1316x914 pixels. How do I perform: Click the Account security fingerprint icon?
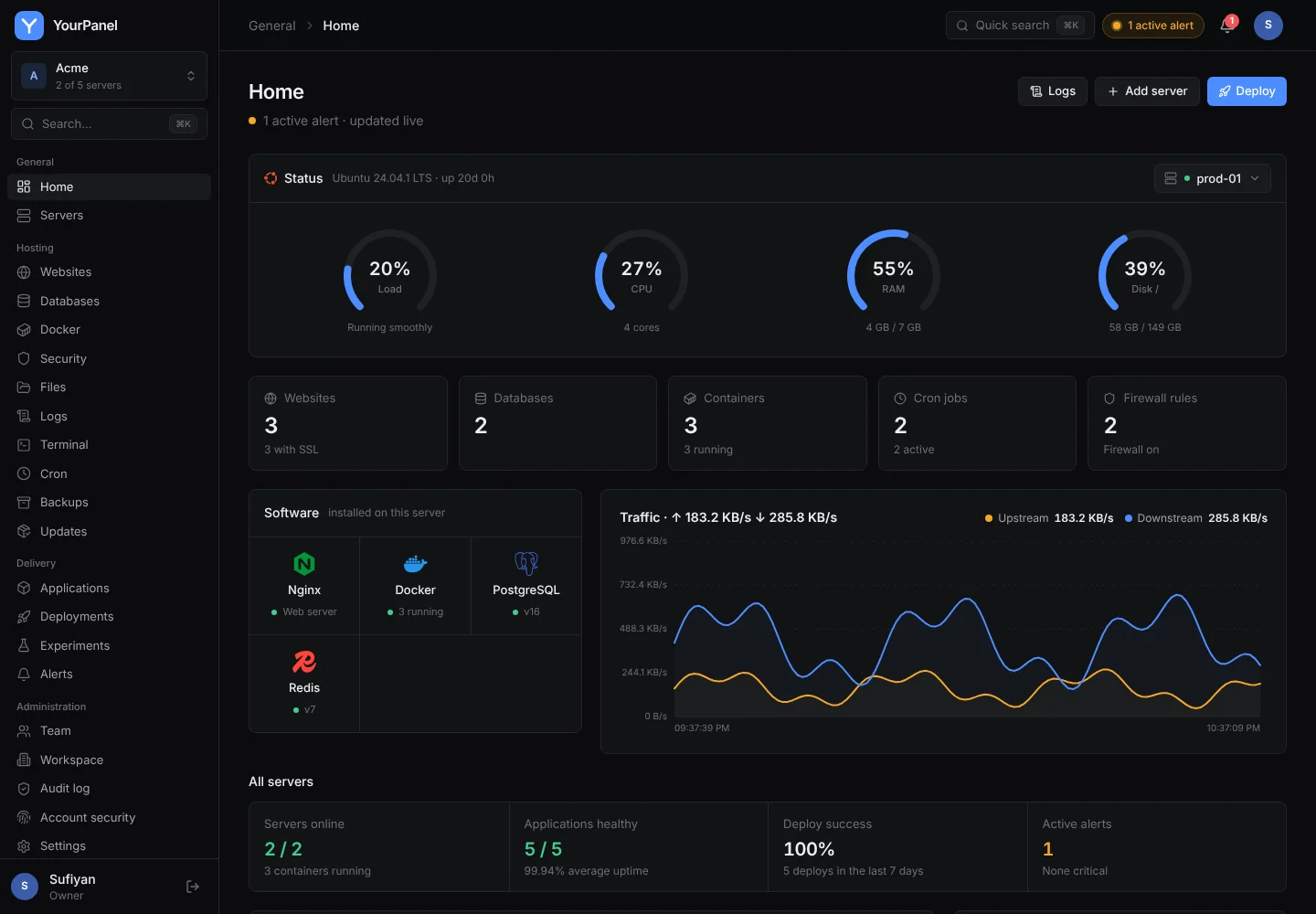point(24,817)
